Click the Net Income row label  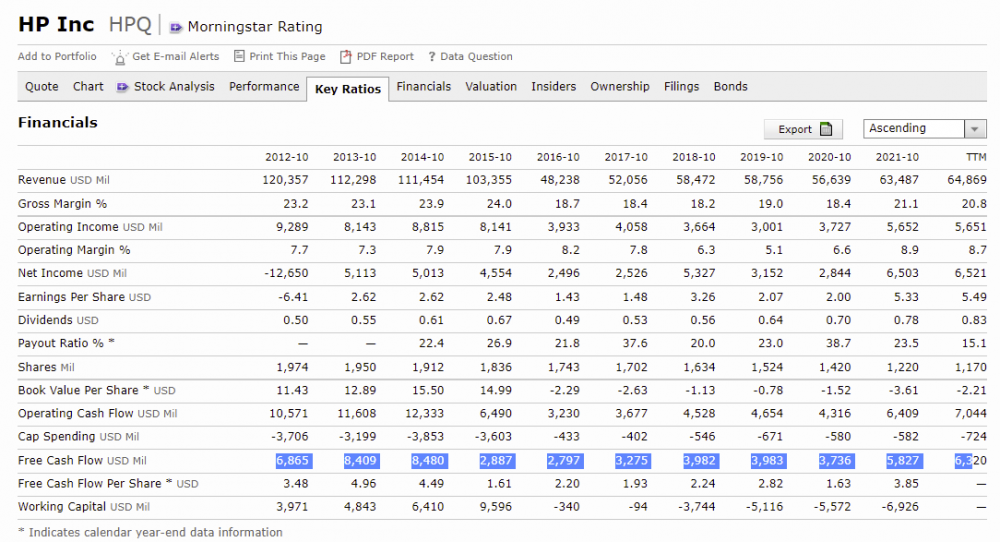tap(72, 273)
